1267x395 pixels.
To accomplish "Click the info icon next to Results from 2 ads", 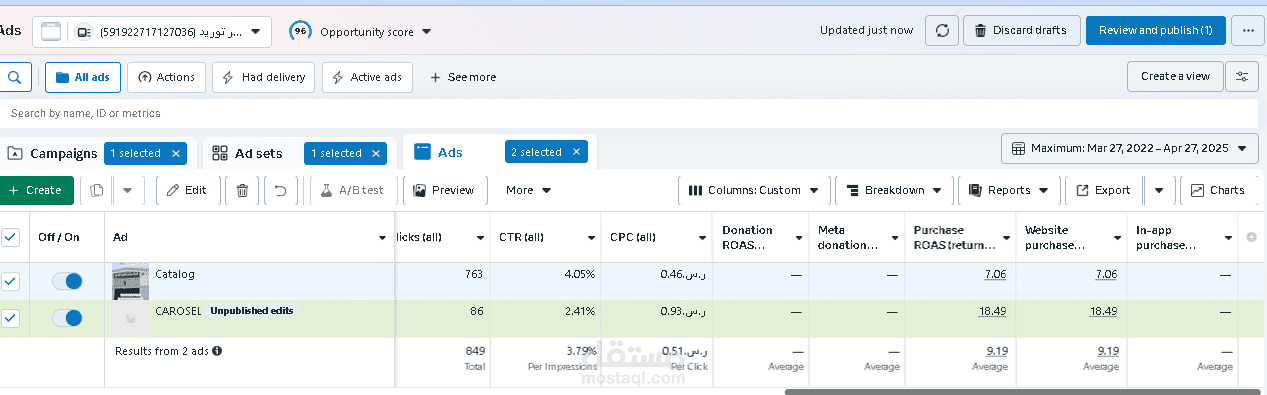I will tap(217, 351).
